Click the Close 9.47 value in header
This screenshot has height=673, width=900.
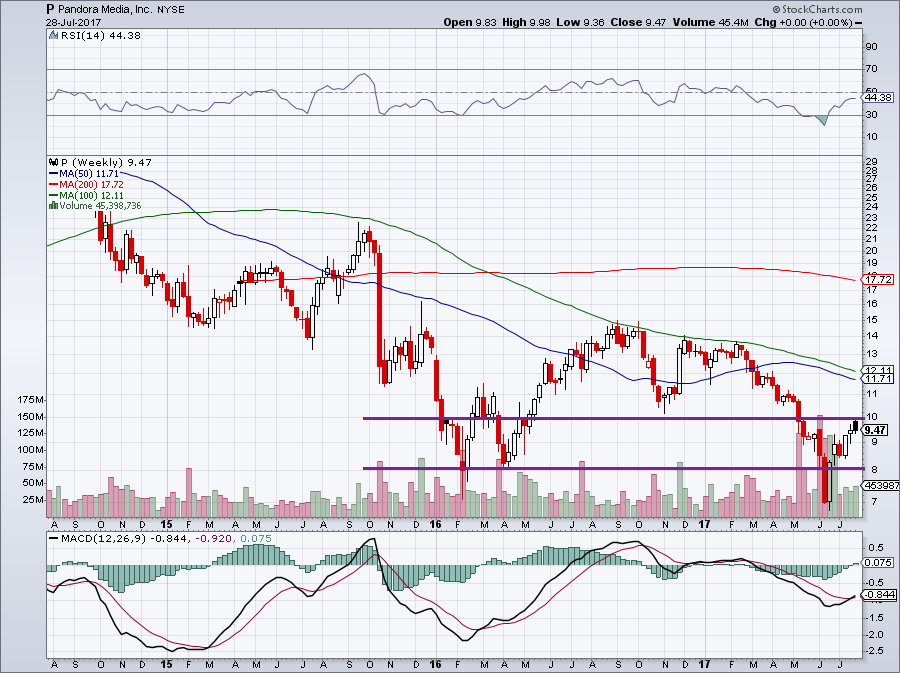(638, 22)
